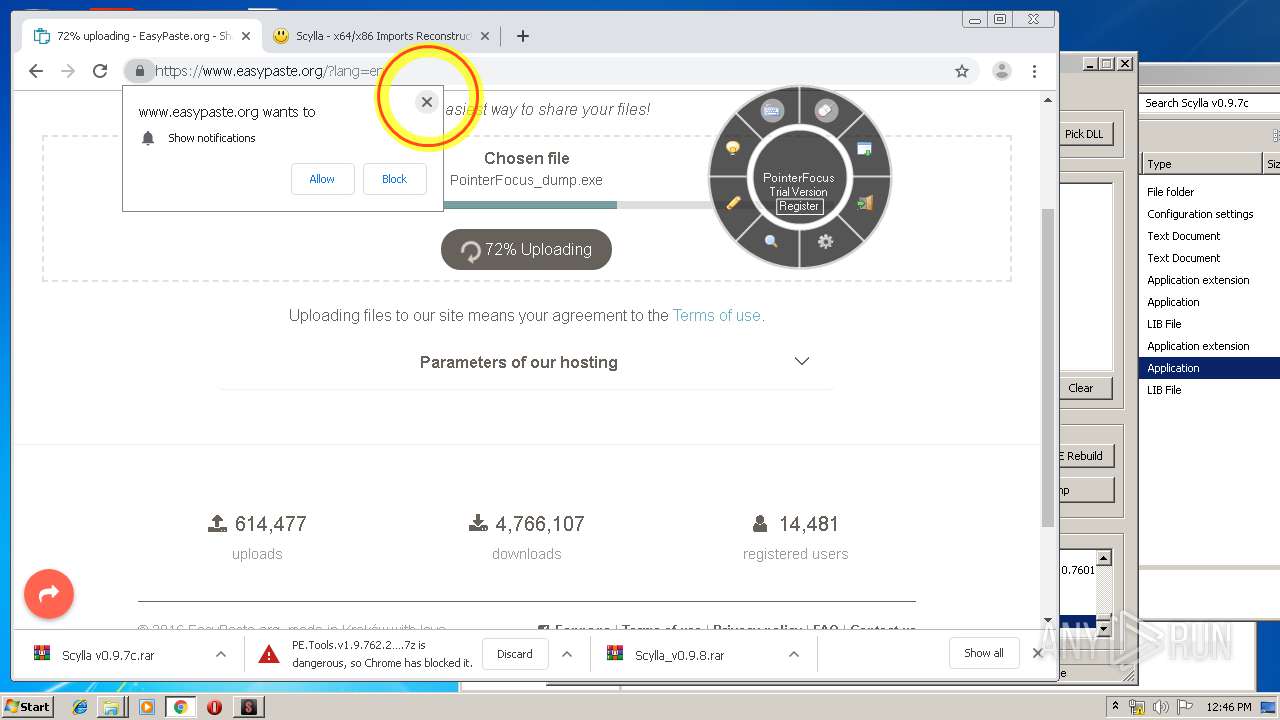The width and height of the screenshot is (1280, 720).
Task: Open options for Scylla v0.9.7c.rar download
Action: pyautogui.click(x=220, y=654)
